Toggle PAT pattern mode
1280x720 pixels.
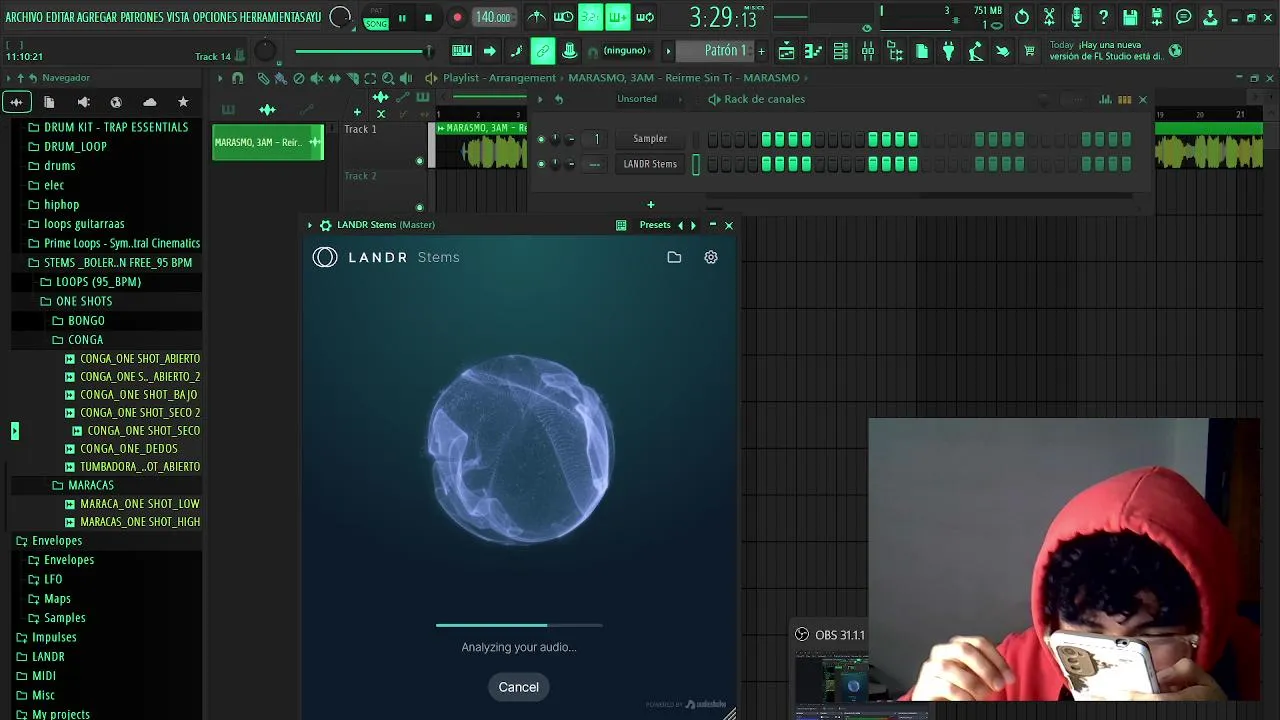click(376, 11)
